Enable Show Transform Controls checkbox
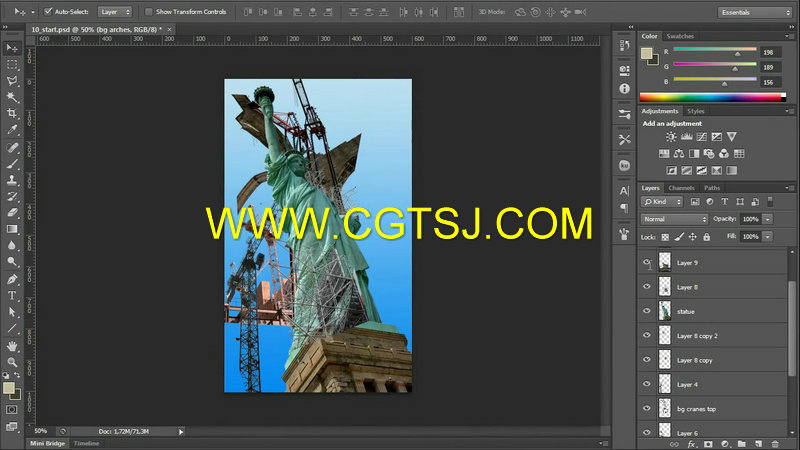The width and height of the screenshot is (800, 450). coord(149,11)
